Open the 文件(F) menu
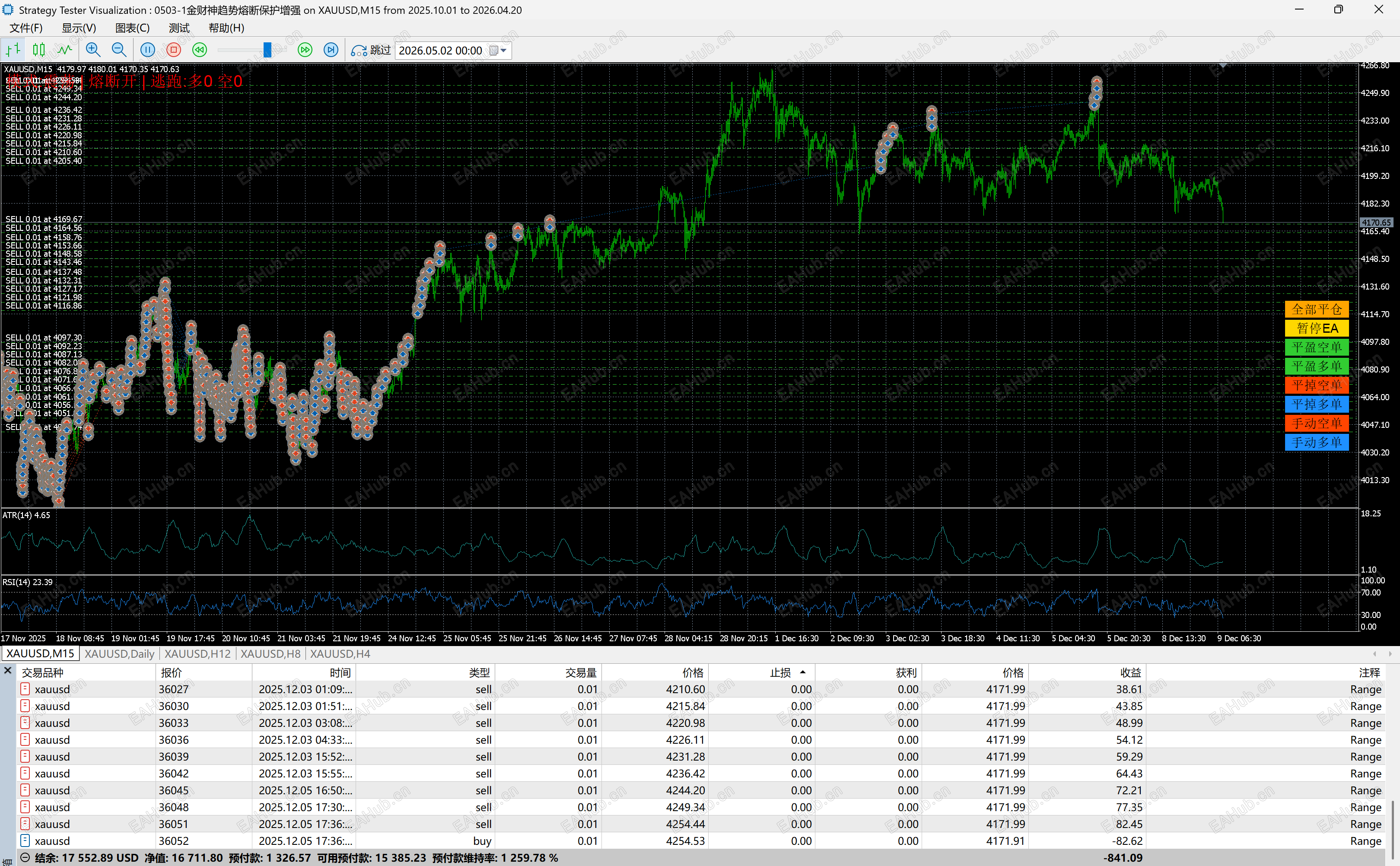Viewport: 1400px width, 866px height. coord(26,28)
